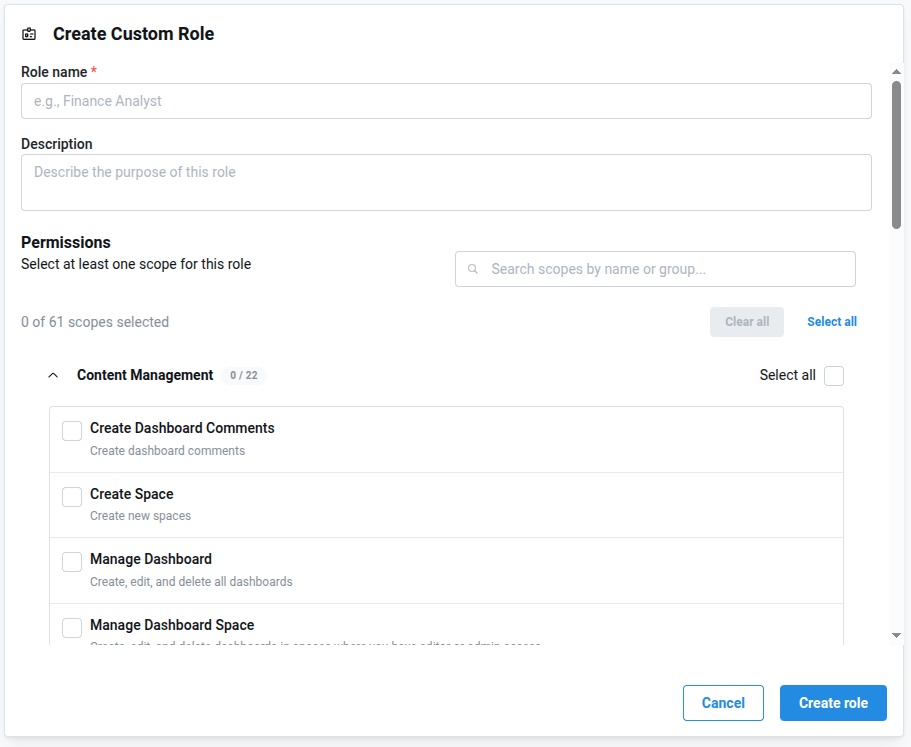Click the Content Management group header
This screenshot has height=747, width=911.
144,375
